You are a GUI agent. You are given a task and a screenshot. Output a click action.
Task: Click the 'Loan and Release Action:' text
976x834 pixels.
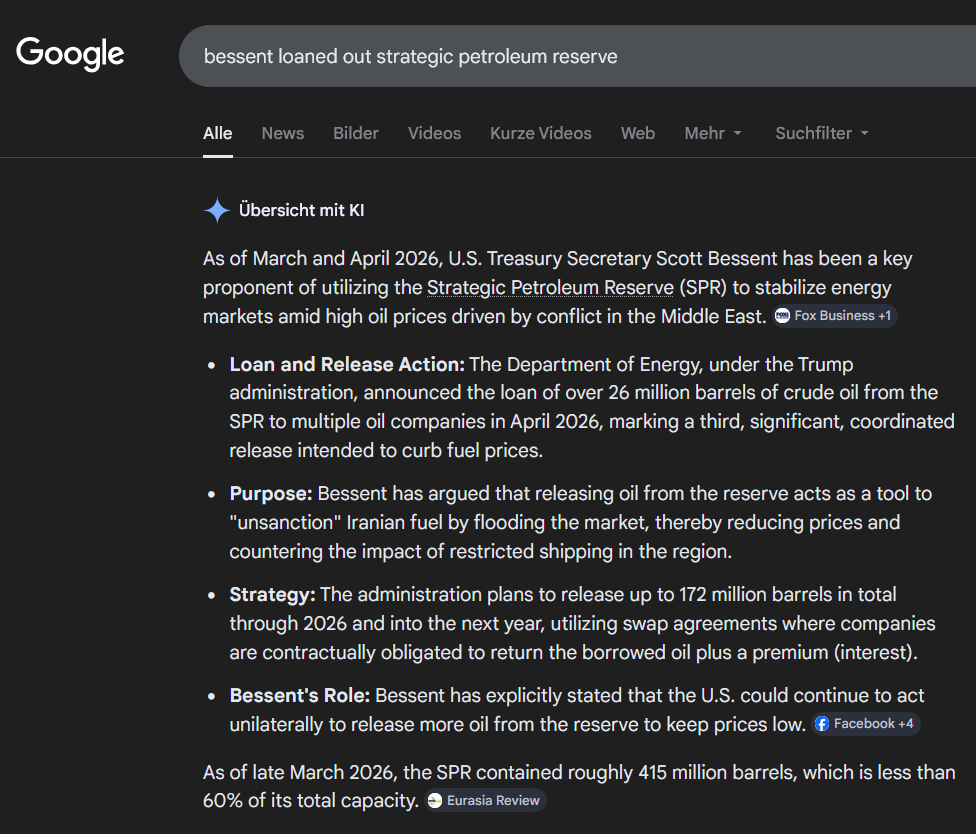coord(347,364)
